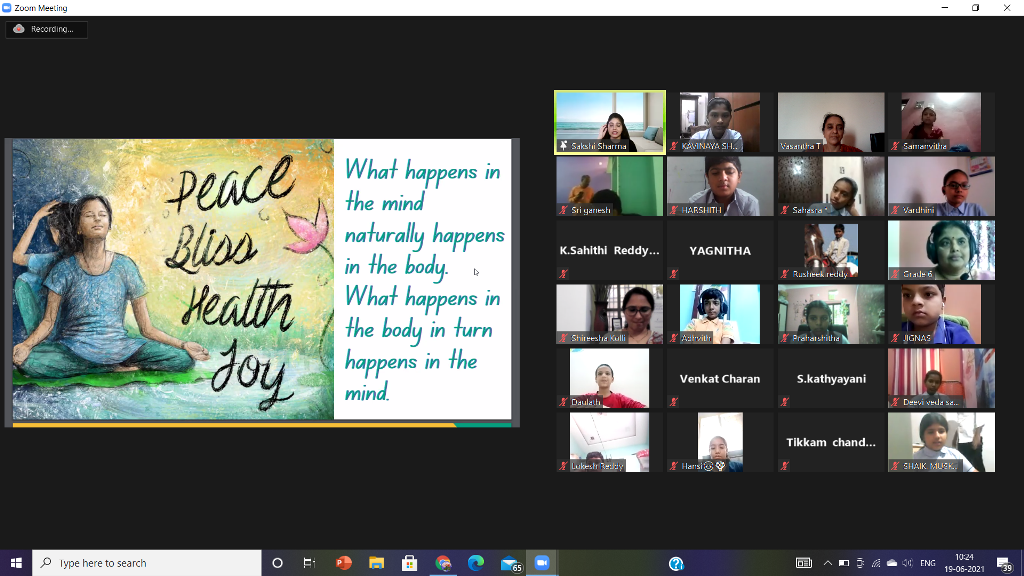This screenshot has height=576, width=1024.
Task: Click the taskbar clock showing 10:24
Action: point(964,563)
